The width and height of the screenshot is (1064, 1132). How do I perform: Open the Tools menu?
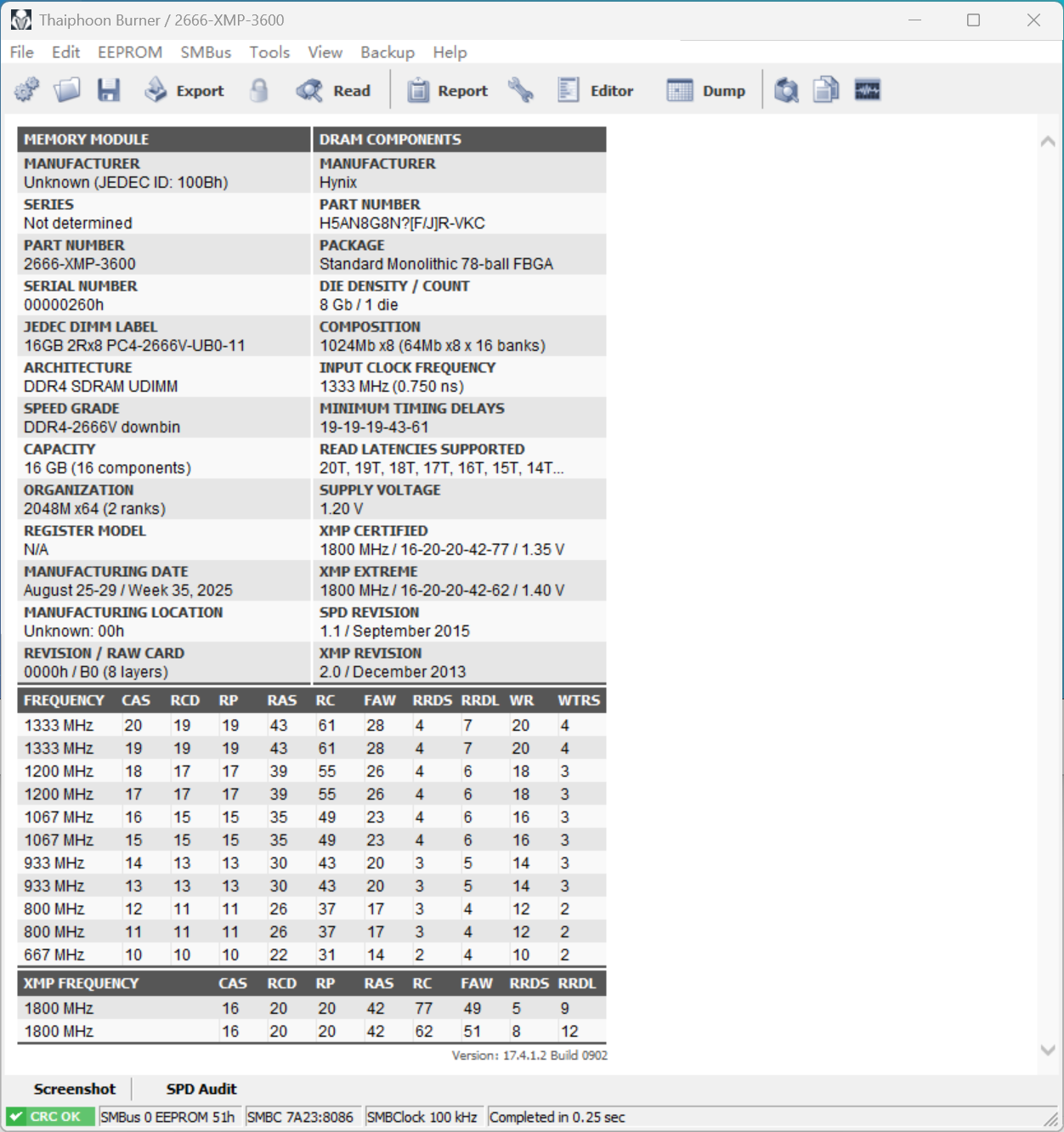[x=269, y=53]
